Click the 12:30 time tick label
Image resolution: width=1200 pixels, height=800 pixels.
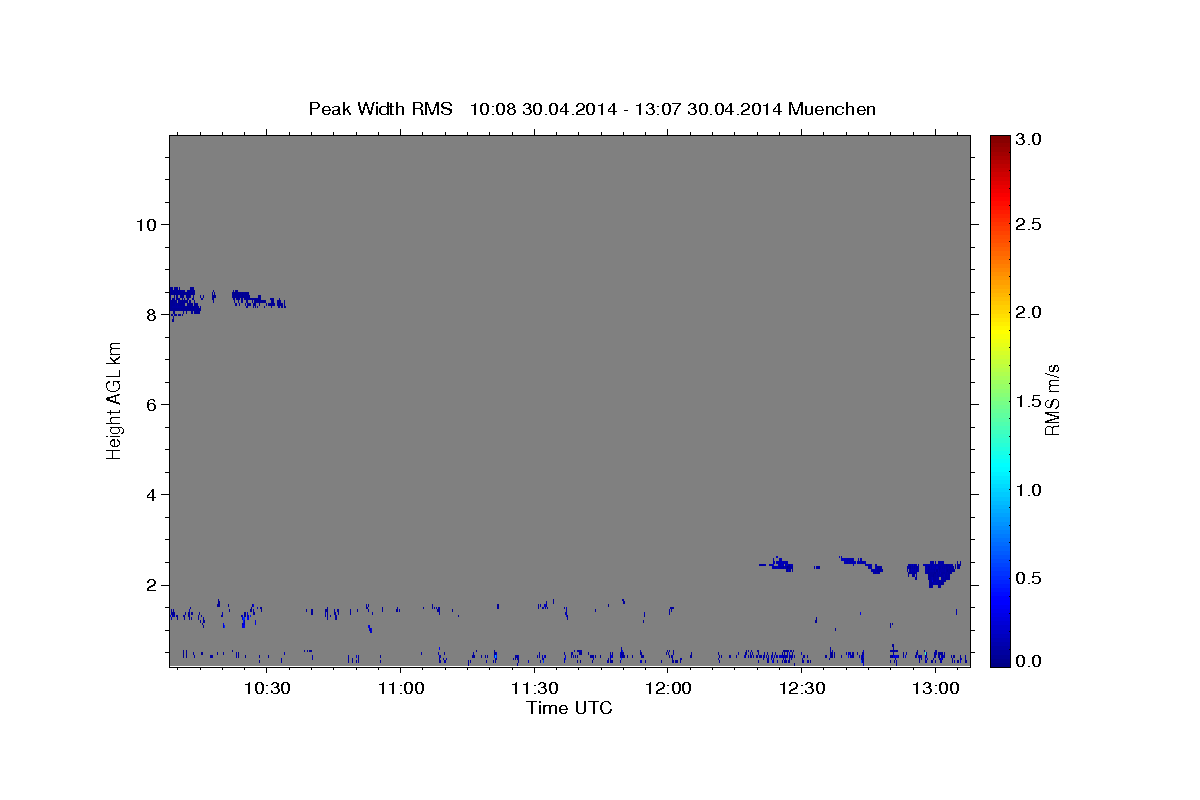802,688
